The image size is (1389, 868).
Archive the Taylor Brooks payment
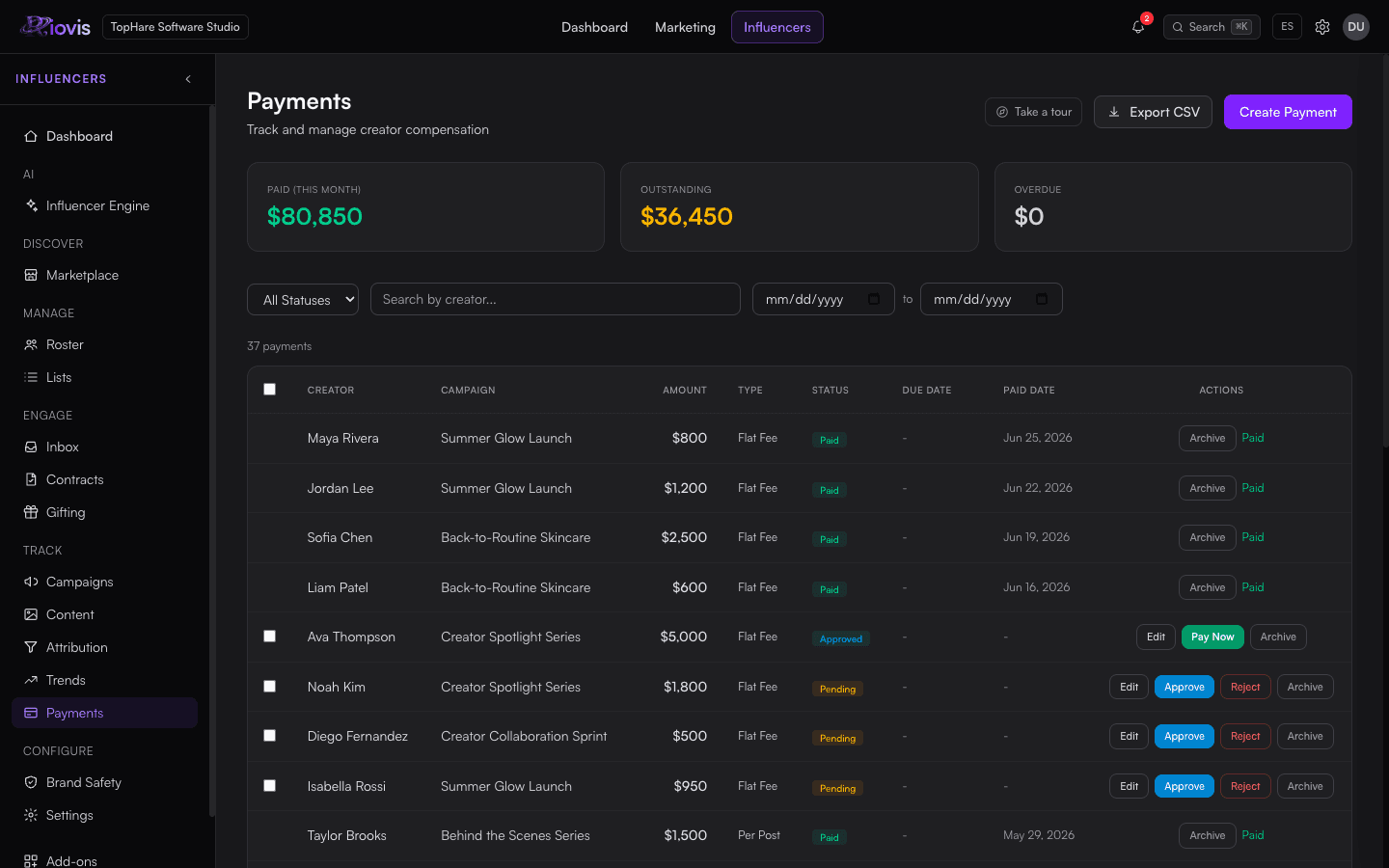click(1208, 835)
